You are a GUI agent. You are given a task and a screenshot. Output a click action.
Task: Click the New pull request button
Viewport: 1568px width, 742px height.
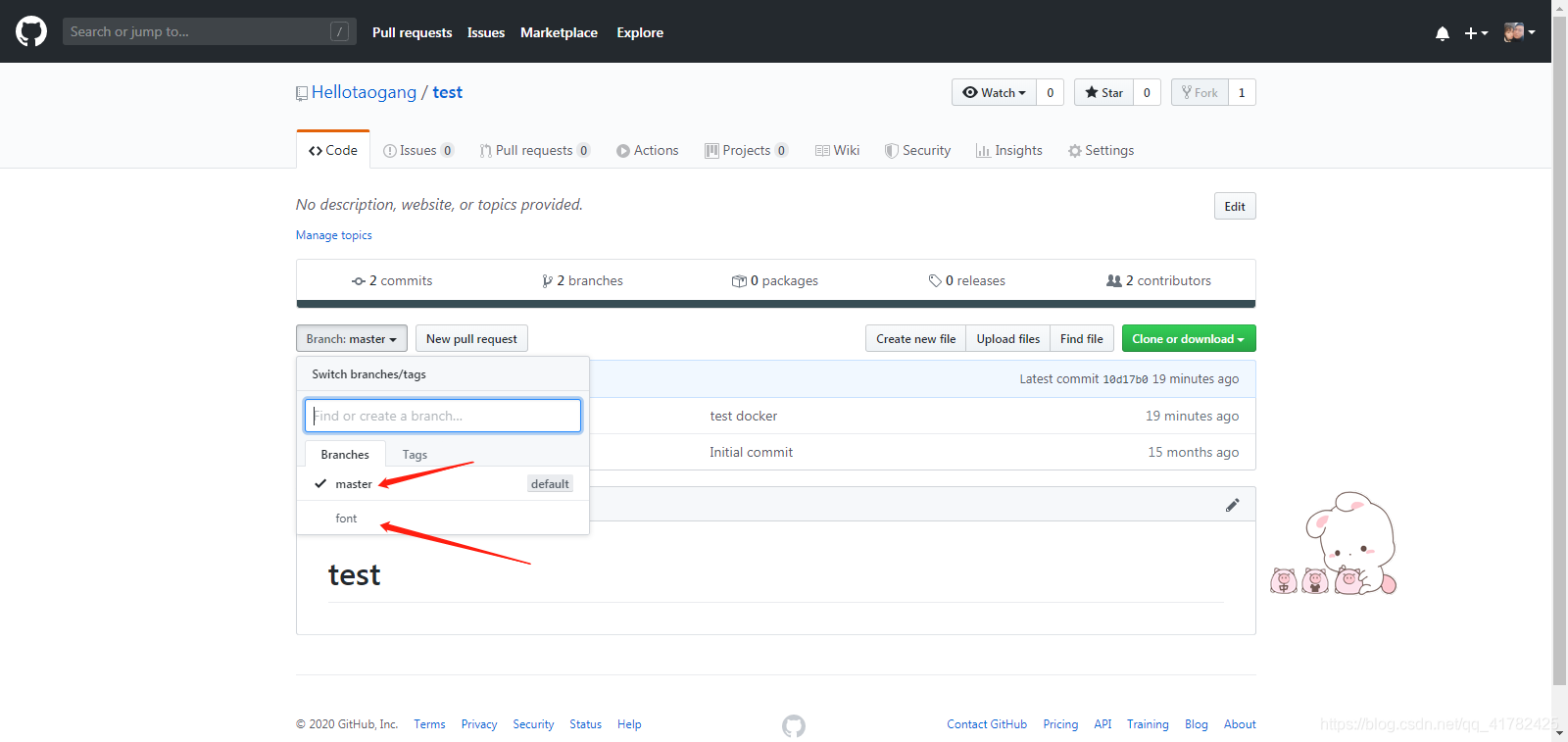click(x=471, y=338)
